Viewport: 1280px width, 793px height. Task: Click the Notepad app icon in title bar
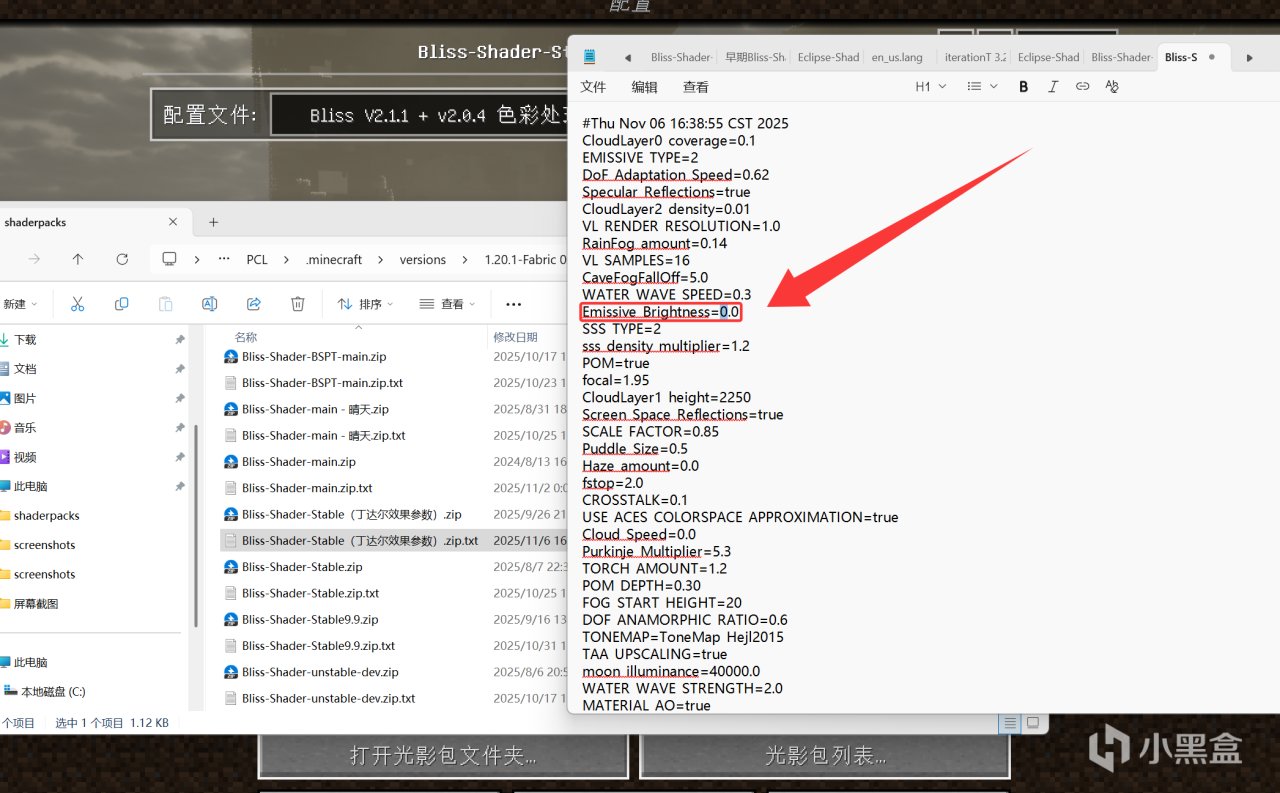click(590, 57)
